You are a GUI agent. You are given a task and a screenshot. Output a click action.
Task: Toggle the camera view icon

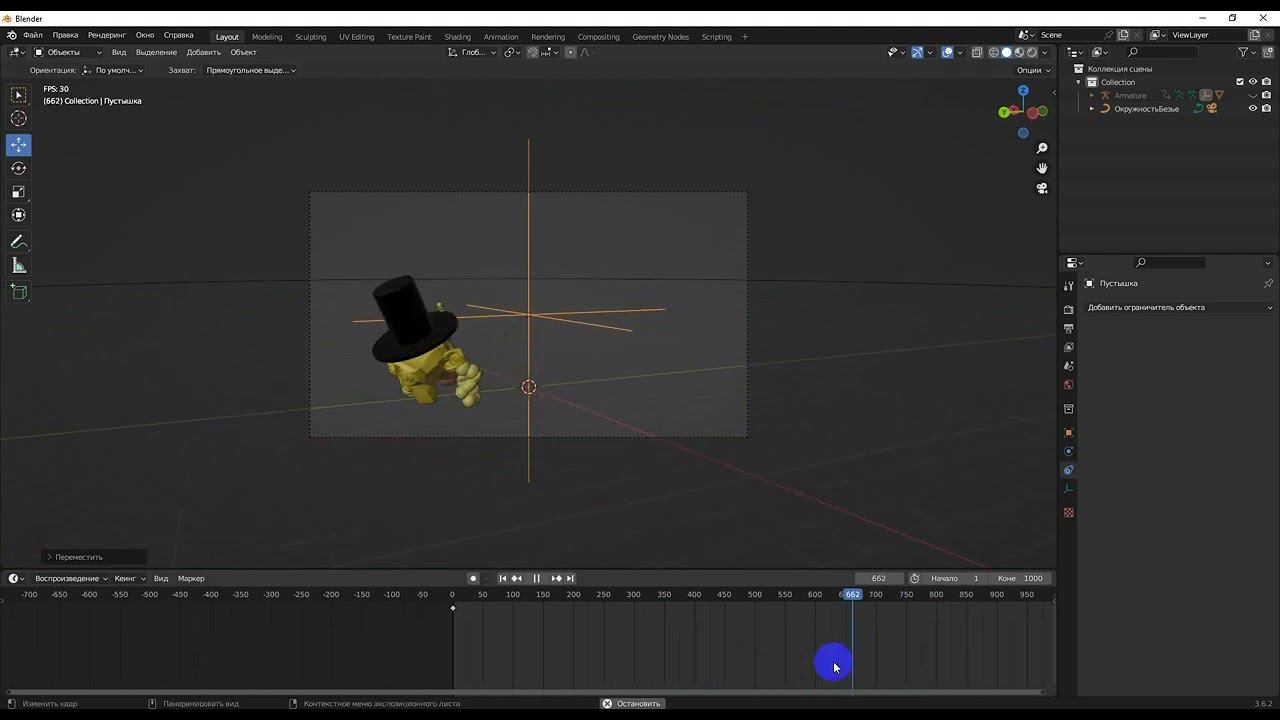pos(1042,188)
